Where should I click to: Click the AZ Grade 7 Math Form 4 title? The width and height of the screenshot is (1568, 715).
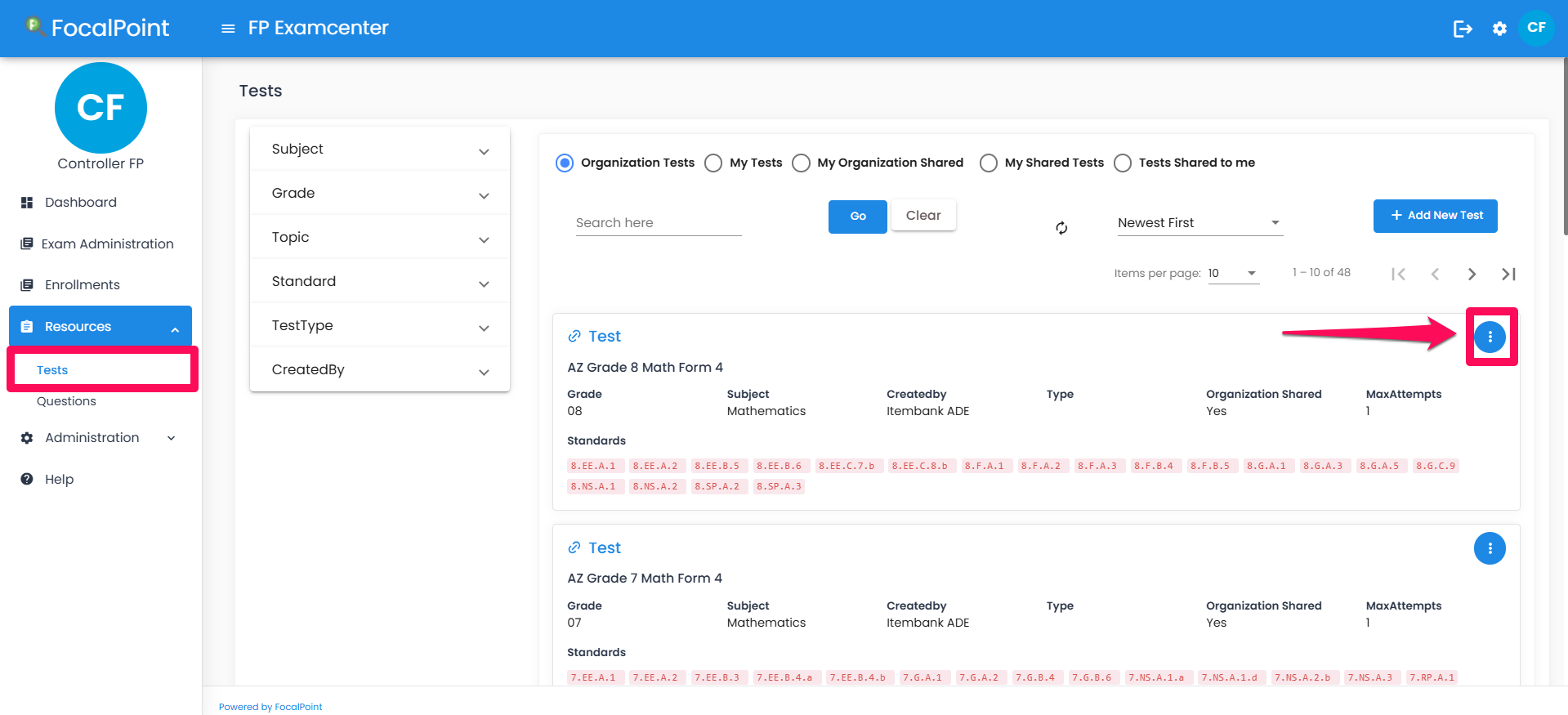(645, 579)
